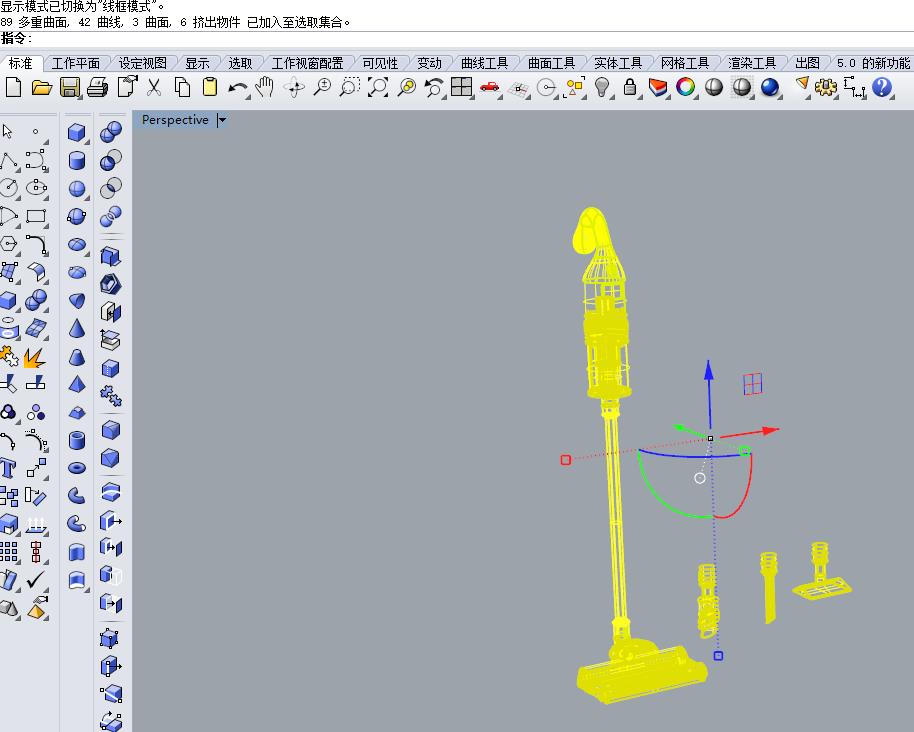Screen dimensions: 914x732
Task: Select the Rotate view tool
Action: (294, 87)
